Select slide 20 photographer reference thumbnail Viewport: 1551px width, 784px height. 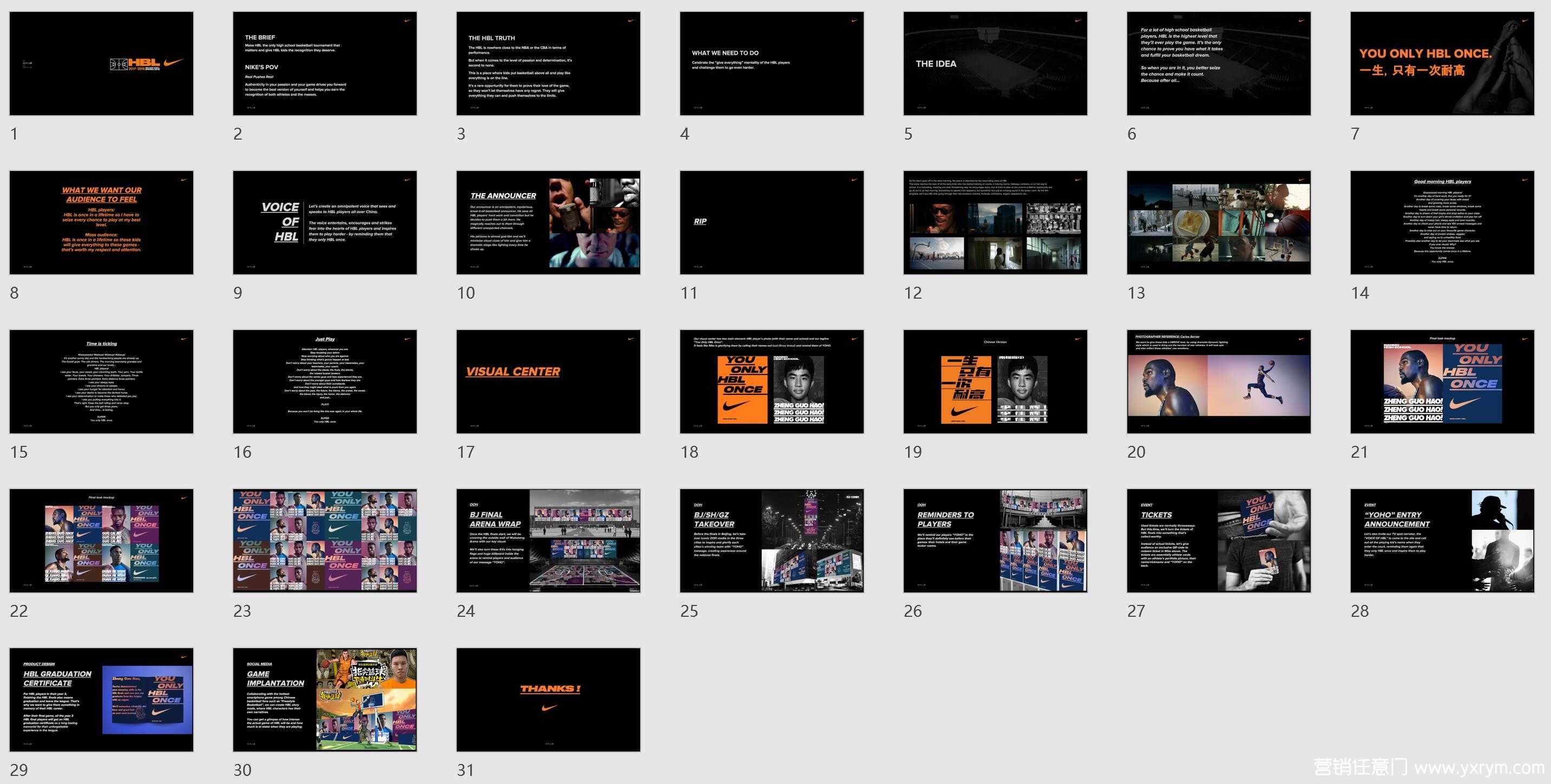pyautogui.click(x=1219, y=381)
